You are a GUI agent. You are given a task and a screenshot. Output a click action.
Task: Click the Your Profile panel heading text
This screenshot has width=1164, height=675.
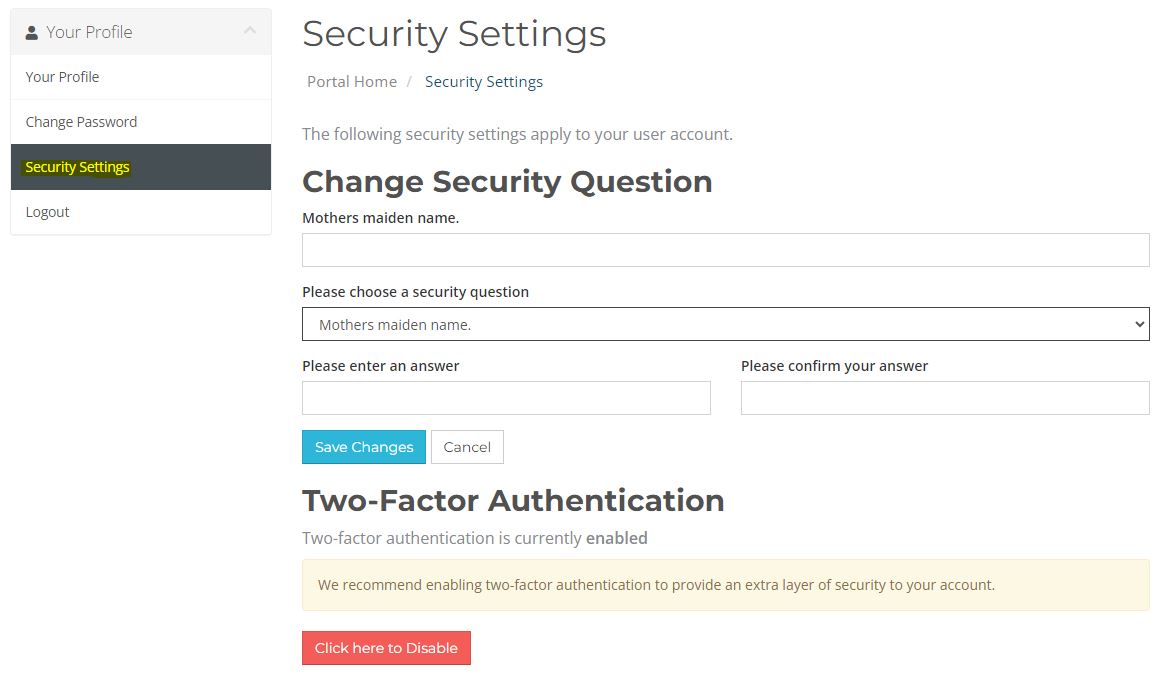[89, 32]
